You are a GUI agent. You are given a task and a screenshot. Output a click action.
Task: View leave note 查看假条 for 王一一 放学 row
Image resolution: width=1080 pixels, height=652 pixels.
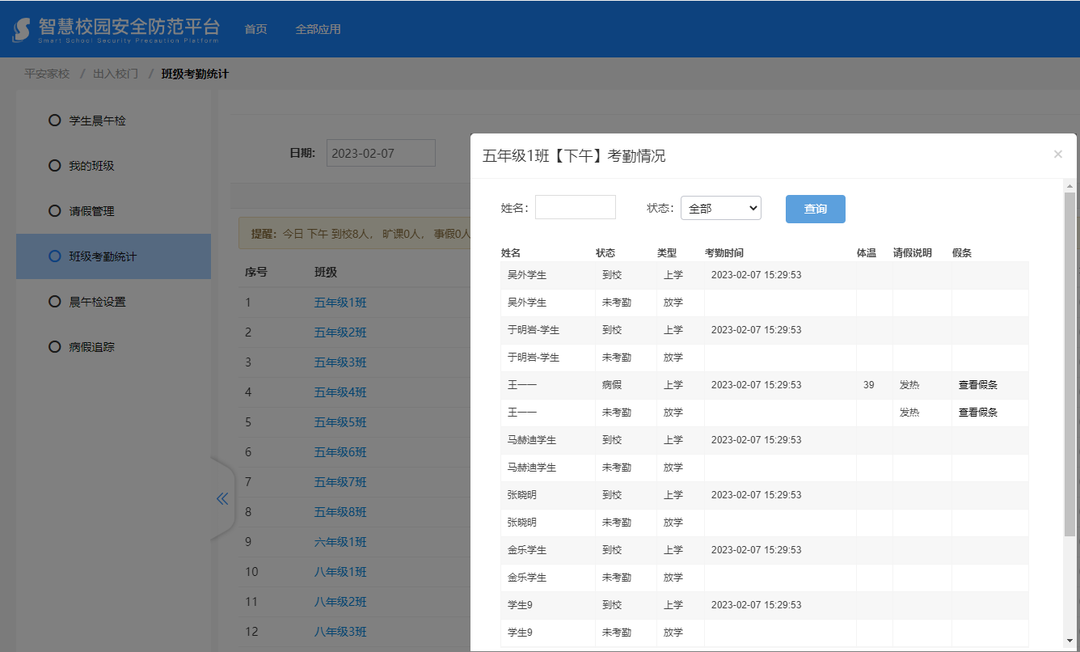click(977, 412)
